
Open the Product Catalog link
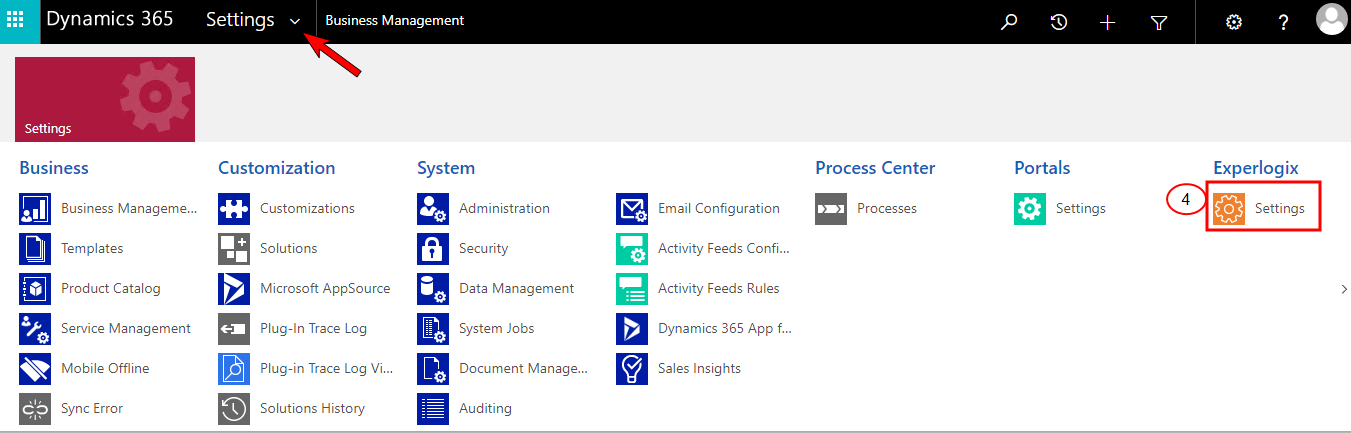pos(110,289)
